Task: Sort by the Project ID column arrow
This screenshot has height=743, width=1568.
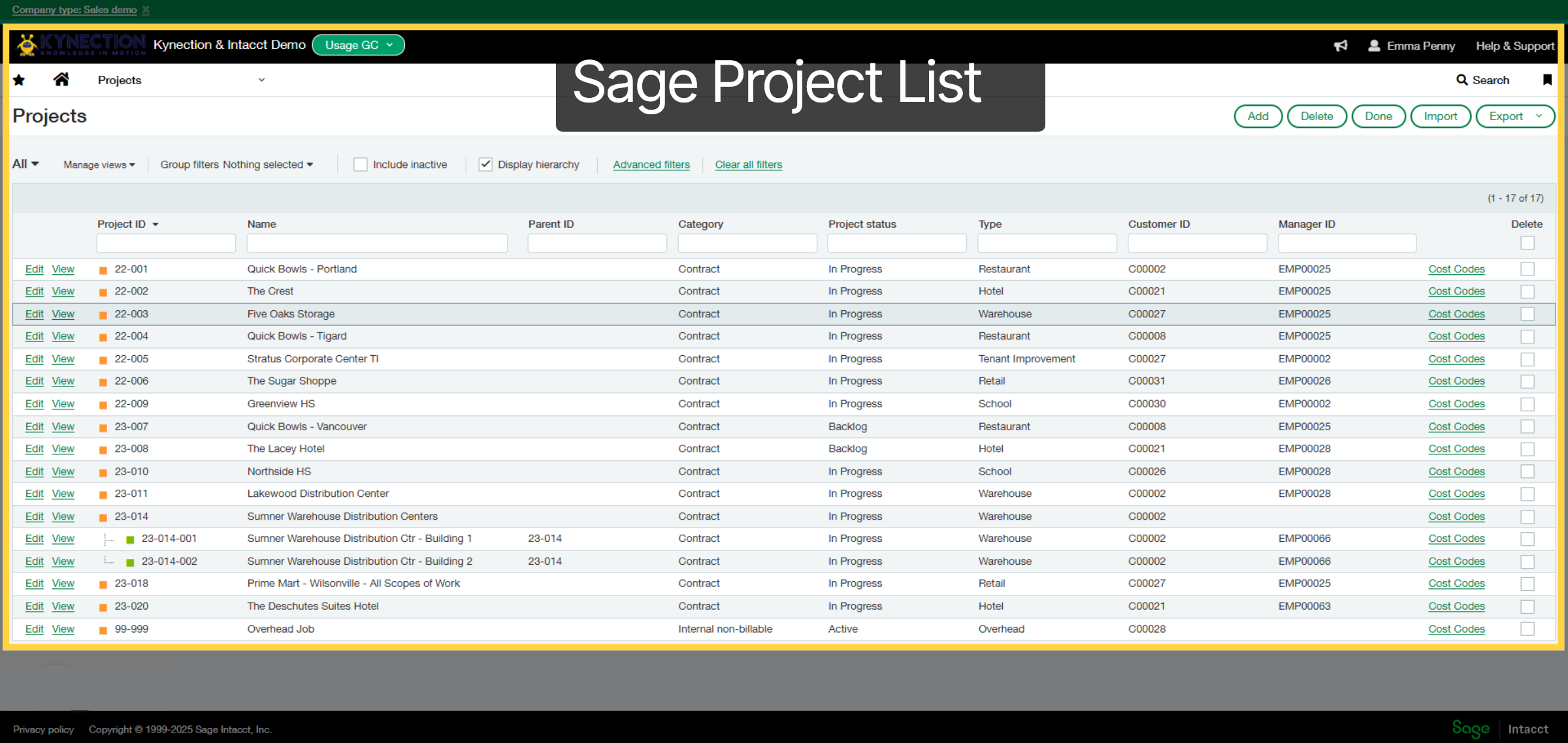Action: click(x=155, y=225)
